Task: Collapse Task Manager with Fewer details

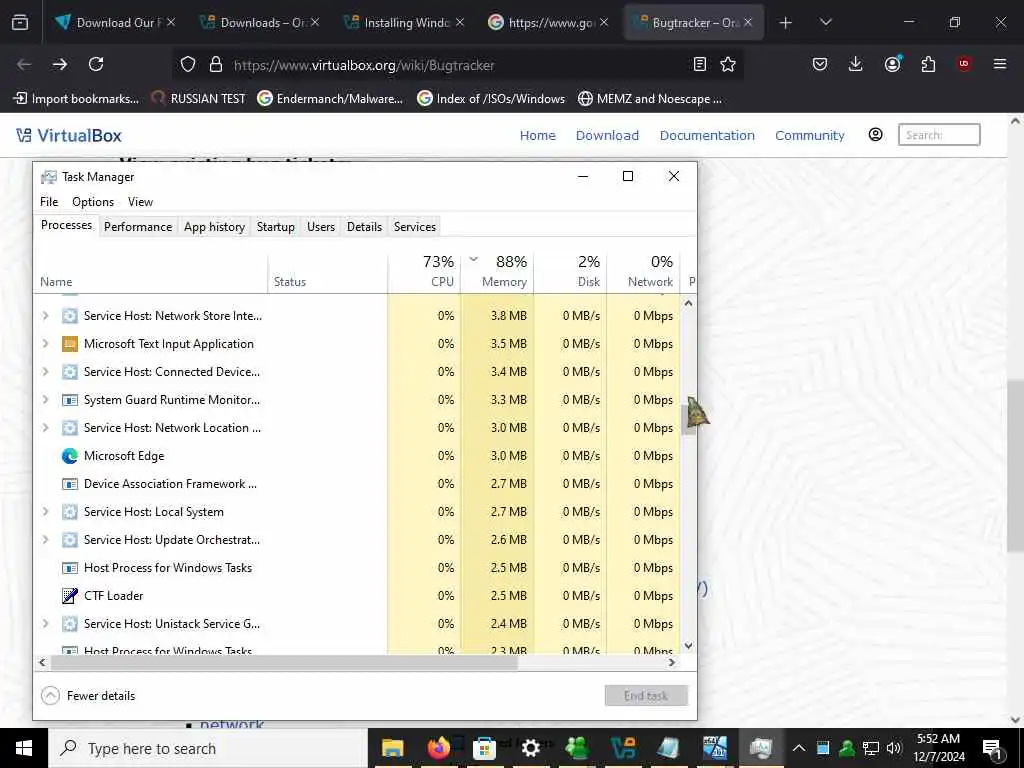Action: tap(88, 696)
